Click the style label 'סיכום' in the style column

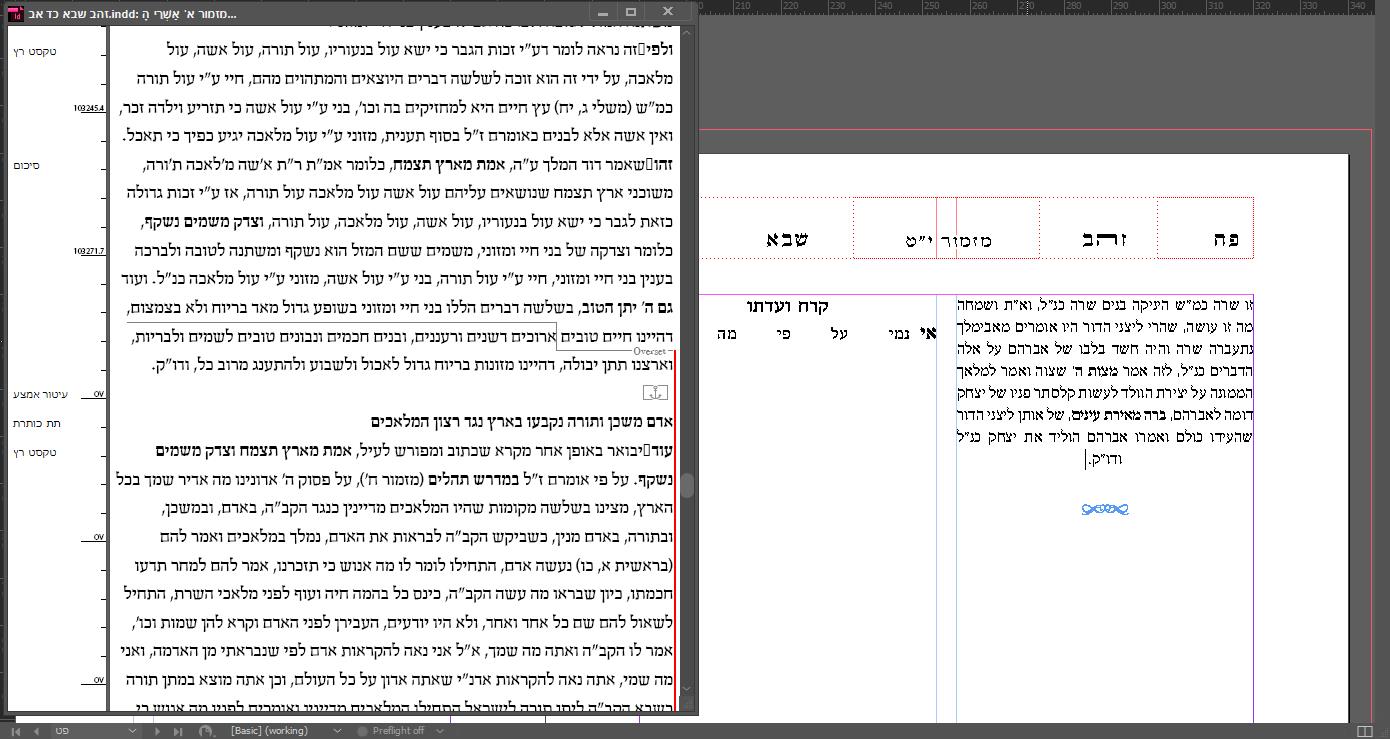point(27,165)
